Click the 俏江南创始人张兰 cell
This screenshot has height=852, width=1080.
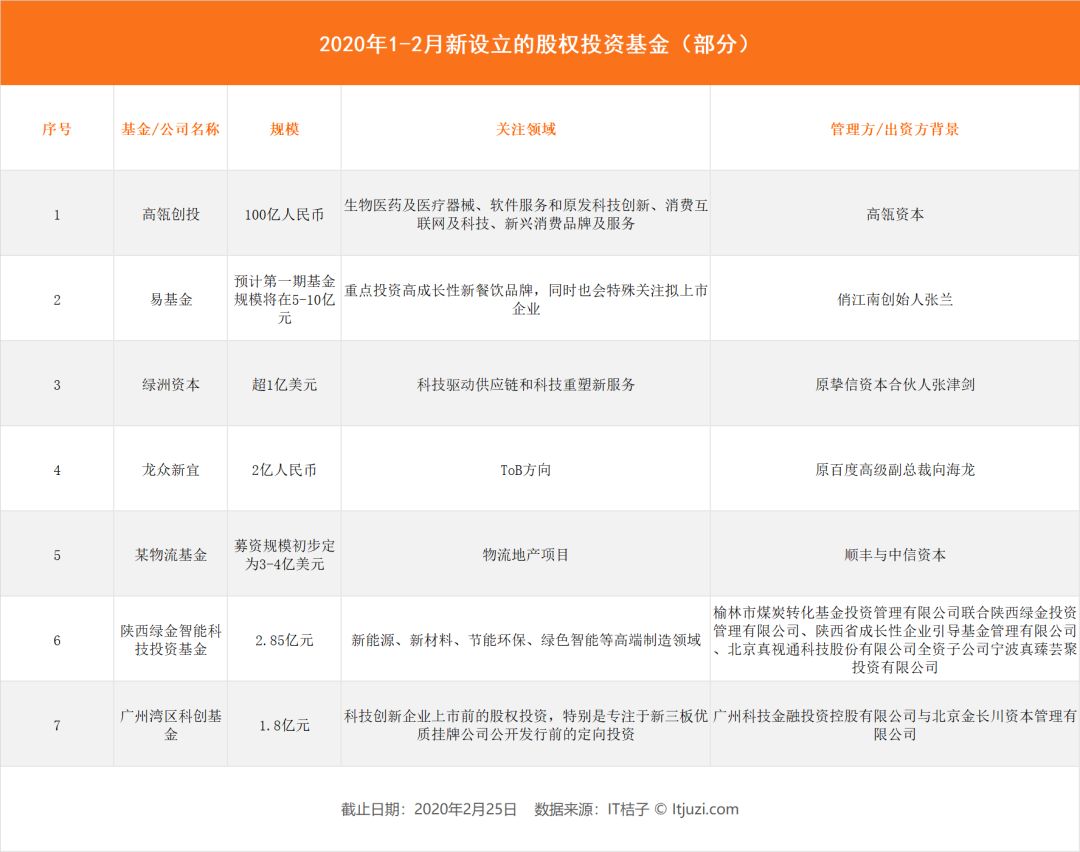[894, 299]
